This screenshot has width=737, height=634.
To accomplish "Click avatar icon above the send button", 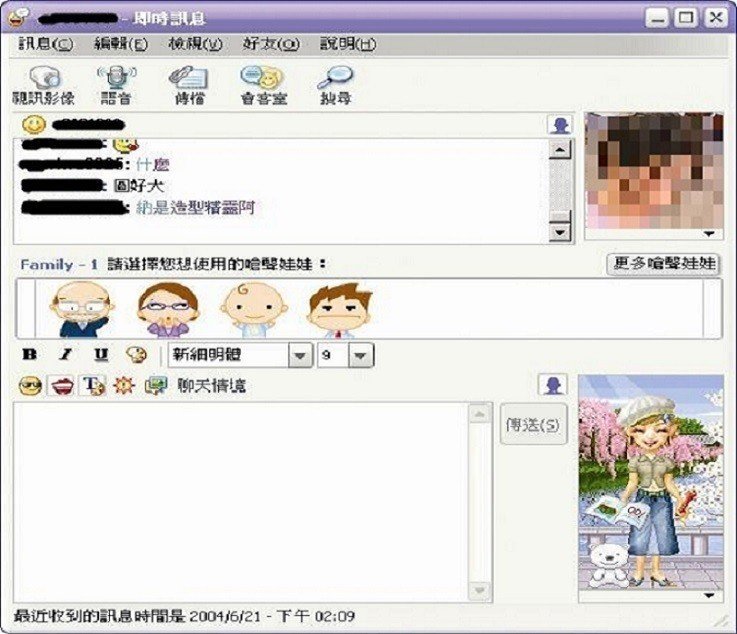I will (x=553, y=384).
